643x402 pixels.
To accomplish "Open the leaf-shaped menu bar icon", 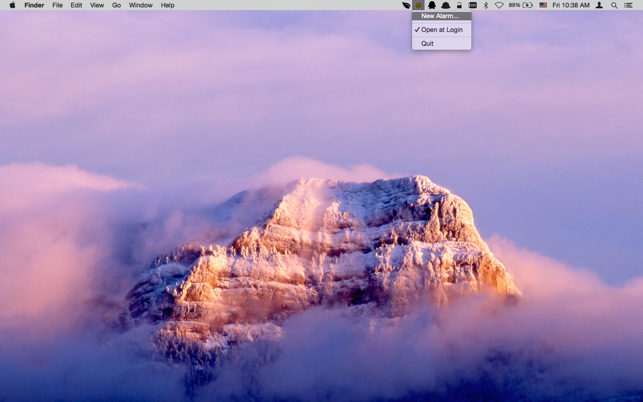I will 406,5.
